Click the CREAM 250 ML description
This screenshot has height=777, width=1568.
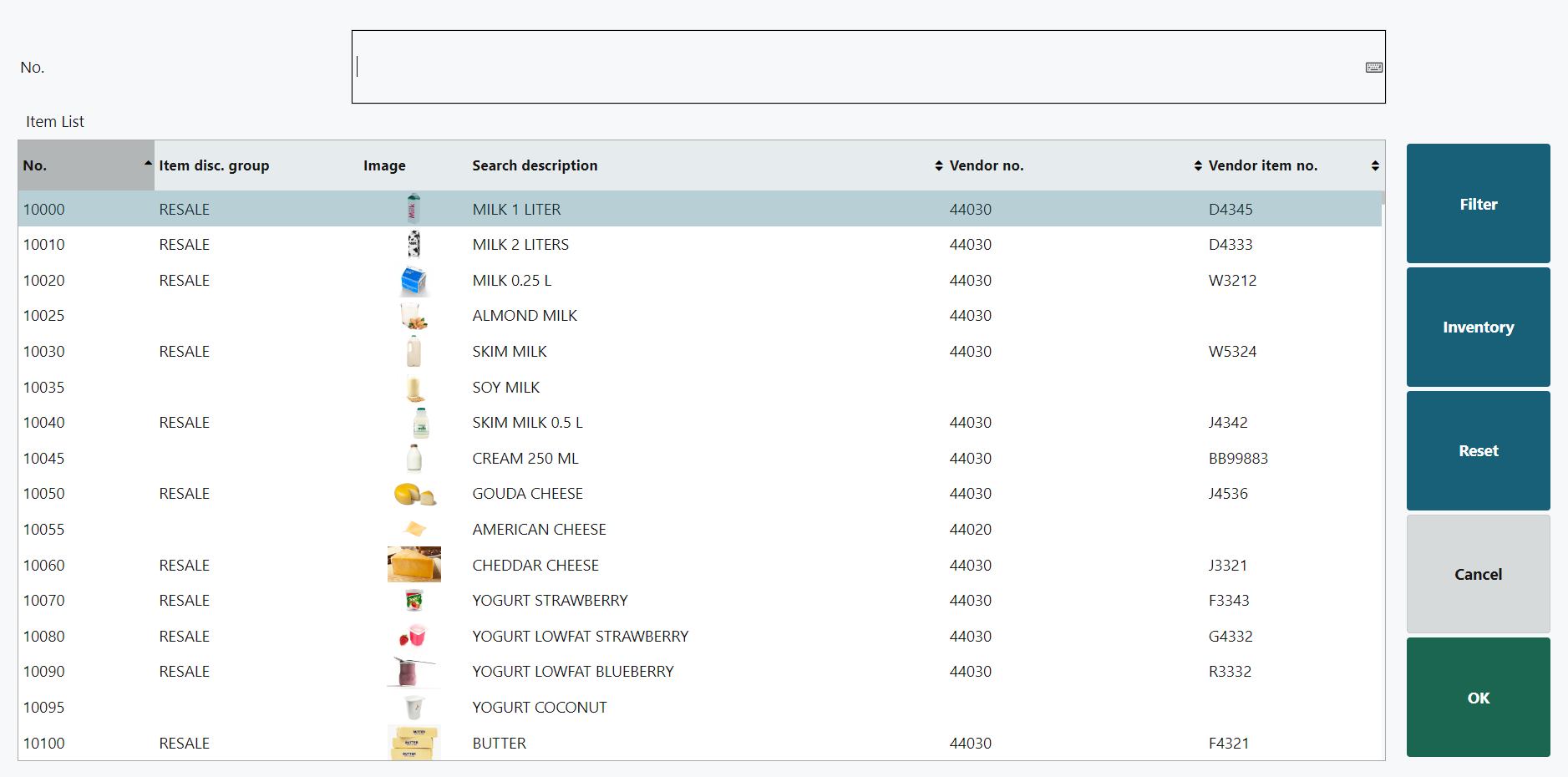pos(525,459)
